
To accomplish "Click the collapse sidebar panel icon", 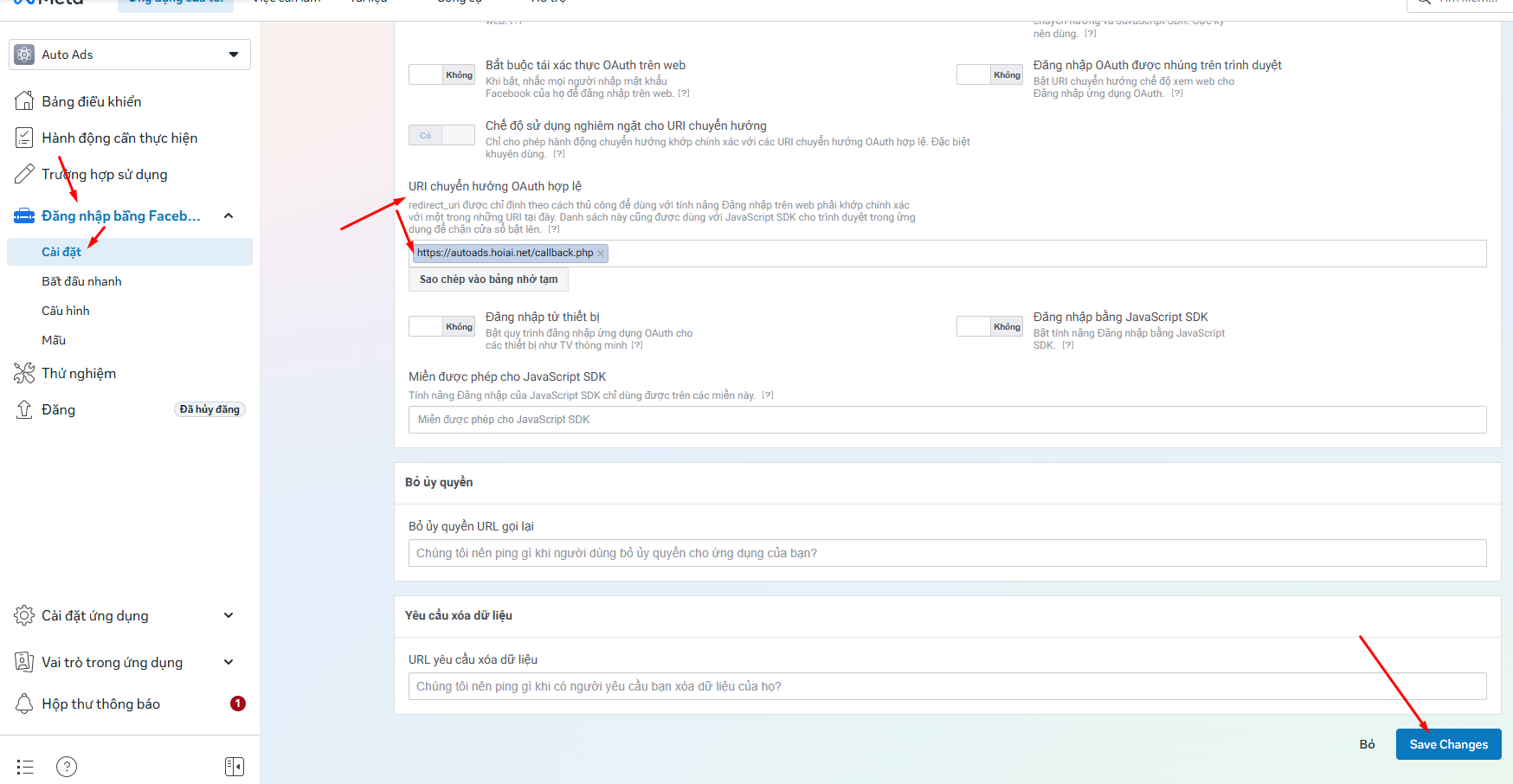I will [235, 767].
